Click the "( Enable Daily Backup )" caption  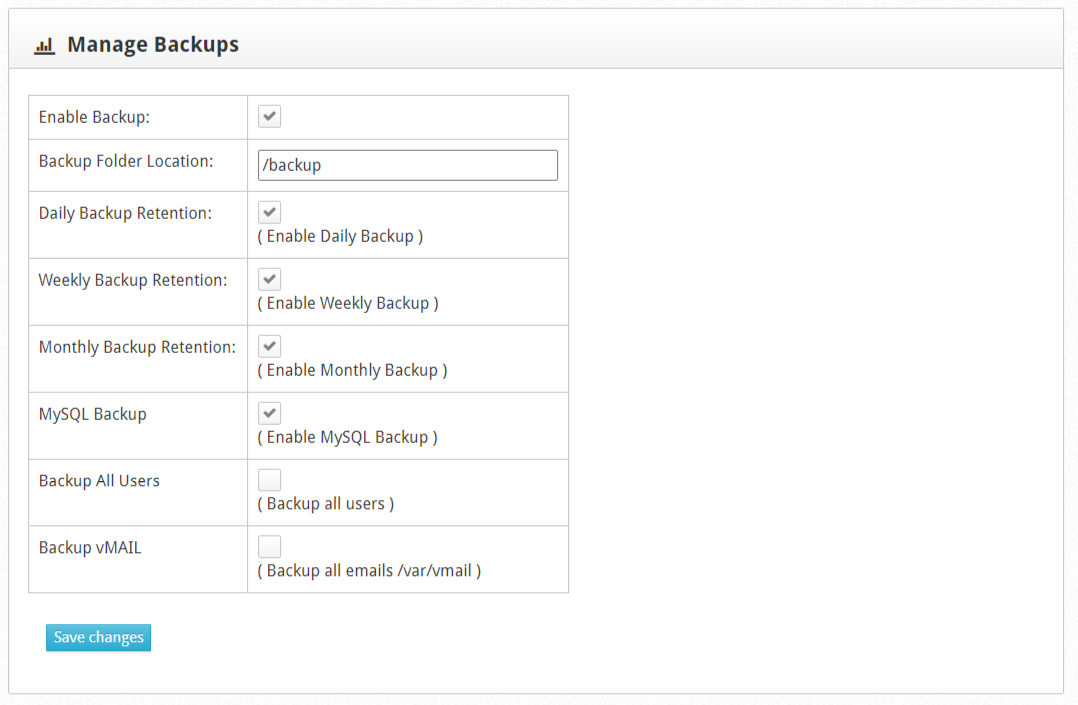coord(340,237)
